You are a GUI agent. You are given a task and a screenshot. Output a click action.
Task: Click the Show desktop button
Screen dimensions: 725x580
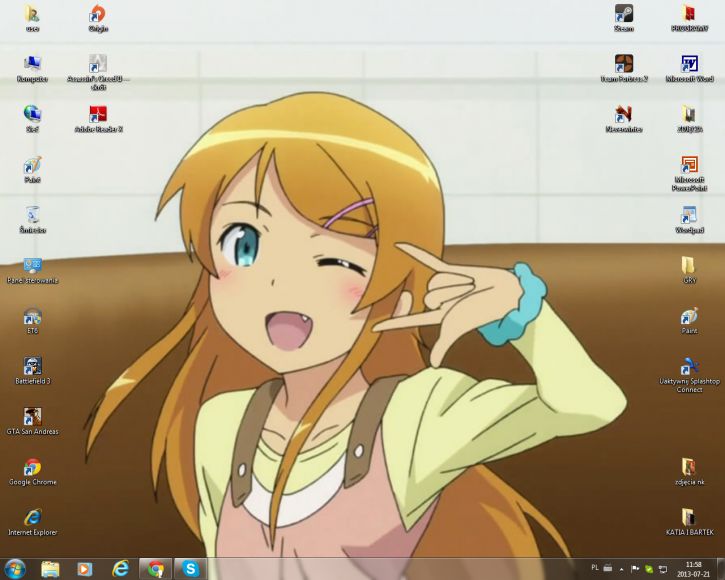(720, 569)
